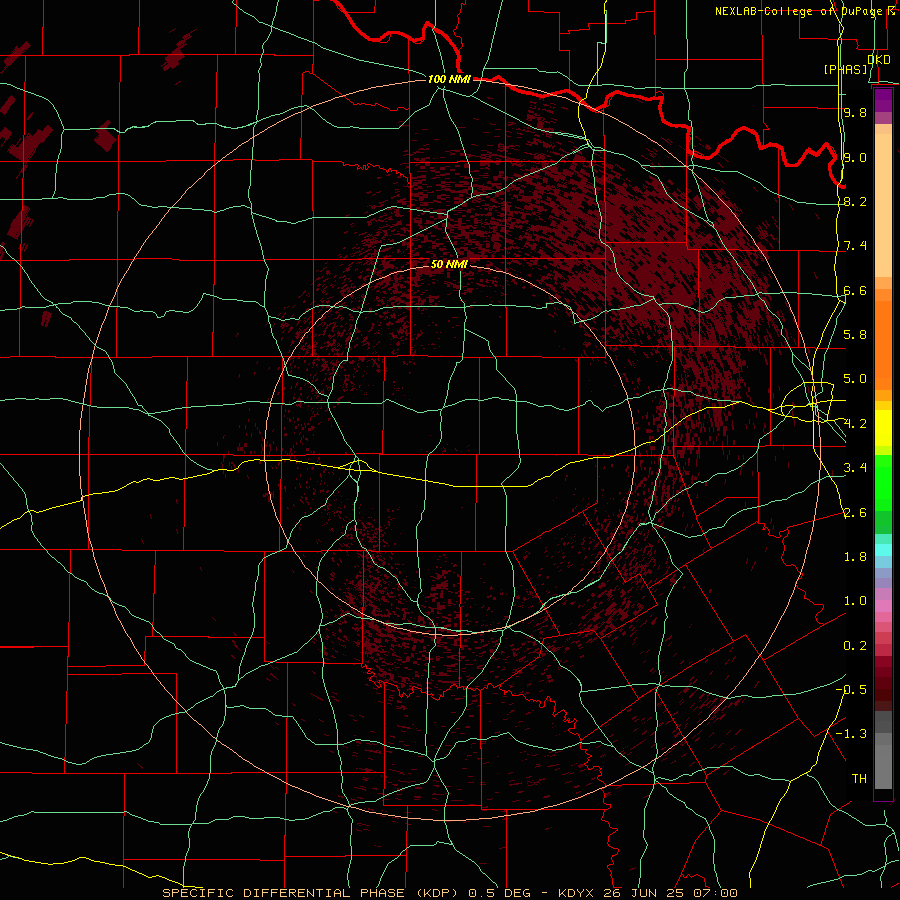Click the 100 NMI range ring label
The height and width of the screenshot is (900, 900).
click(449, 79)
